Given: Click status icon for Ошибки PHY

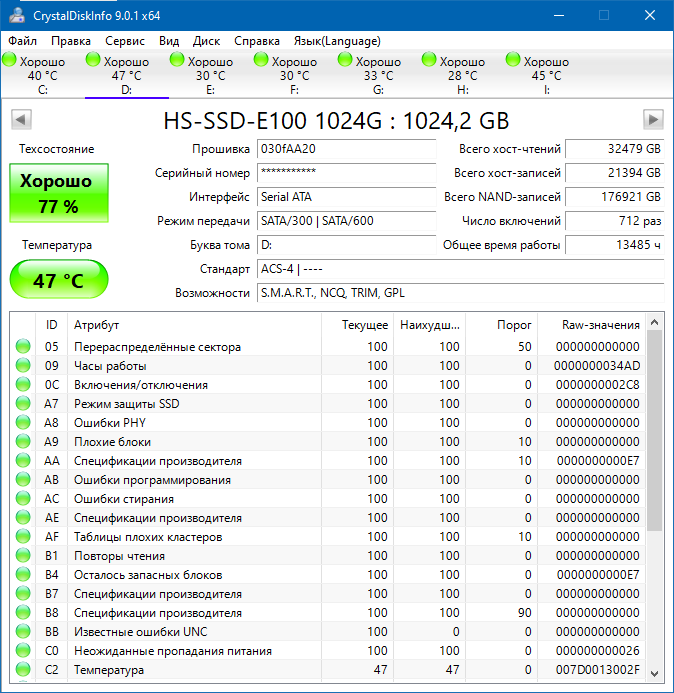Looking at the screenshot, I should [23, 423].
